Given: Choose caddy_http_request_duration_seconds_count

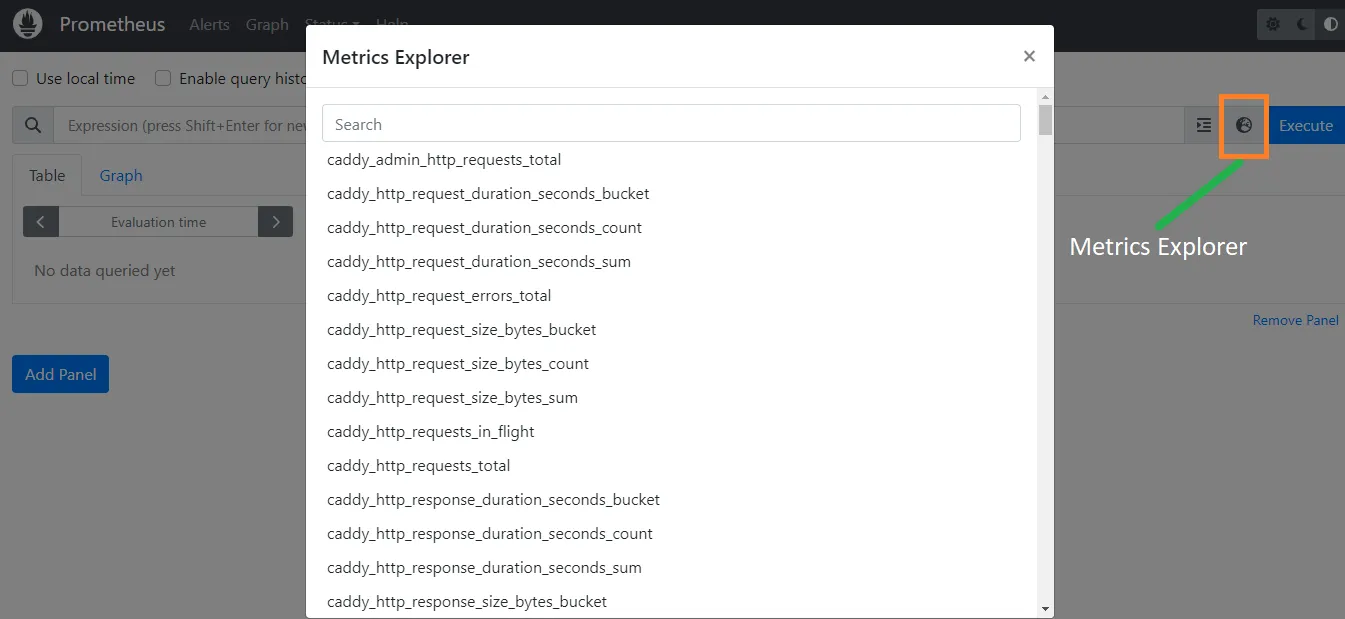Looking at the screenshot, I should tap(484, 228).
